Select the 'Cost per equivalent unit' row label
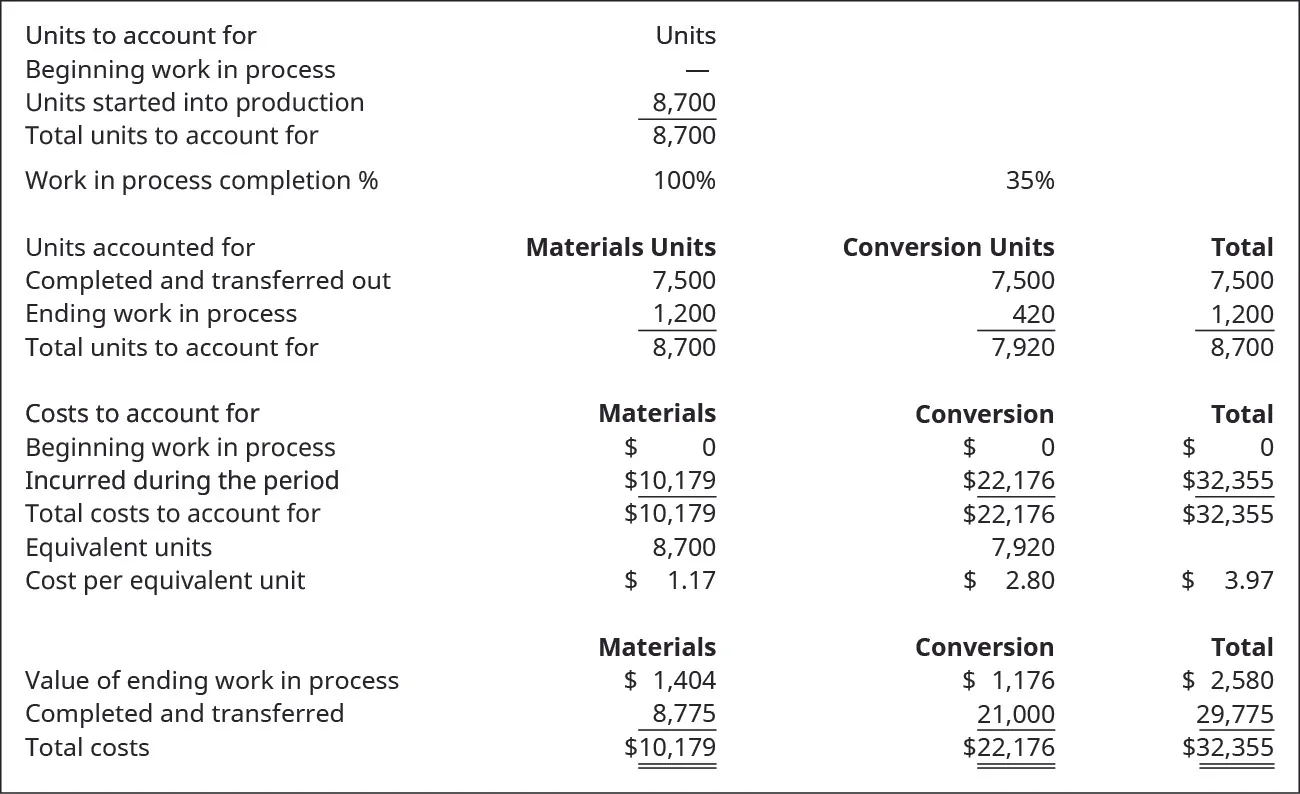This screenshot has height=794, width=1300. click(x=165, y=581)
